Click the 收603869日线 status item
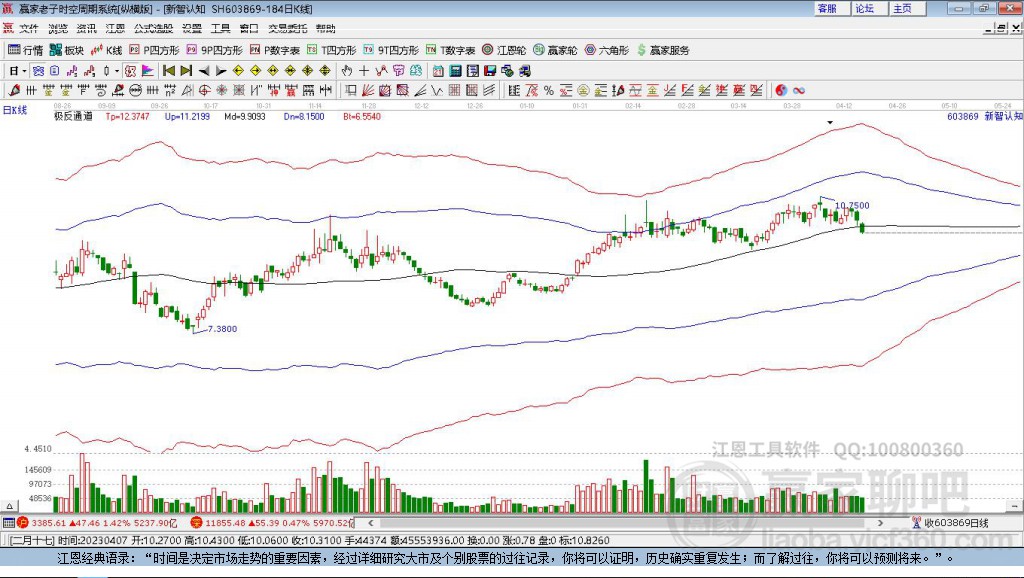 point(950,523)
